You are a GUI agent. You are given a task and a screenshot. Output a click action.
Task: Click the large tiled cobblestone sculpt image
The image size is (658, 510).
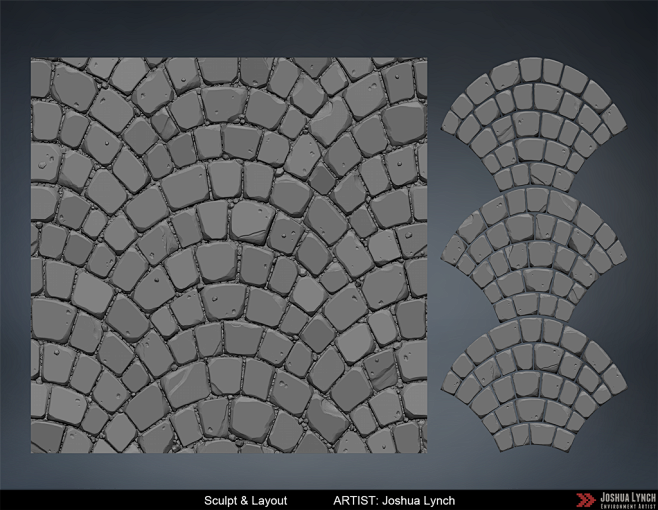229,255
